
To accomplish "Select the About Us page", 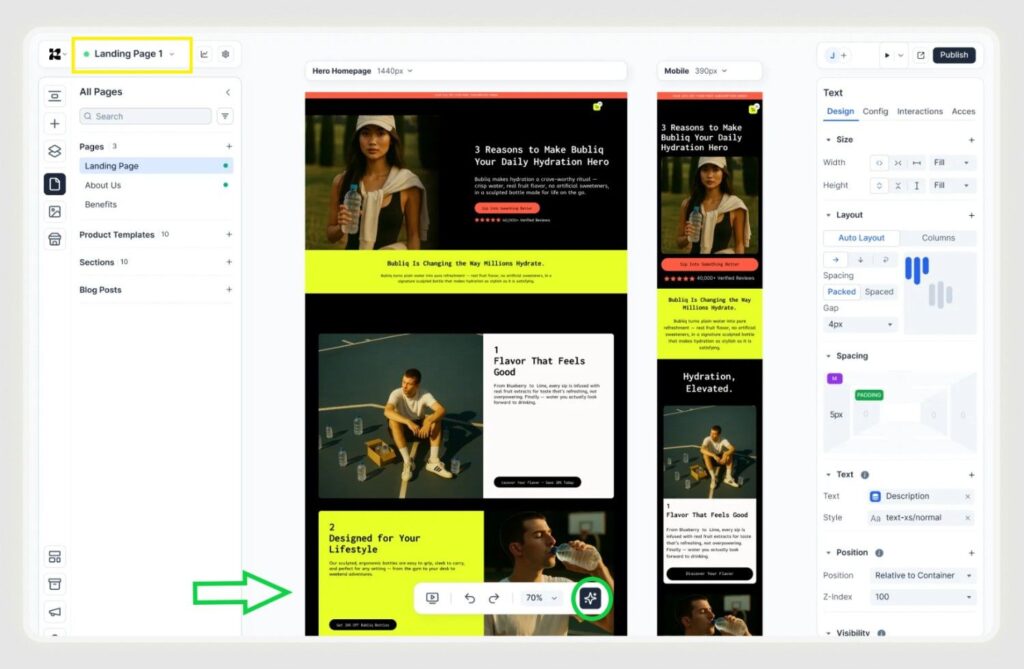I will 103,184.
